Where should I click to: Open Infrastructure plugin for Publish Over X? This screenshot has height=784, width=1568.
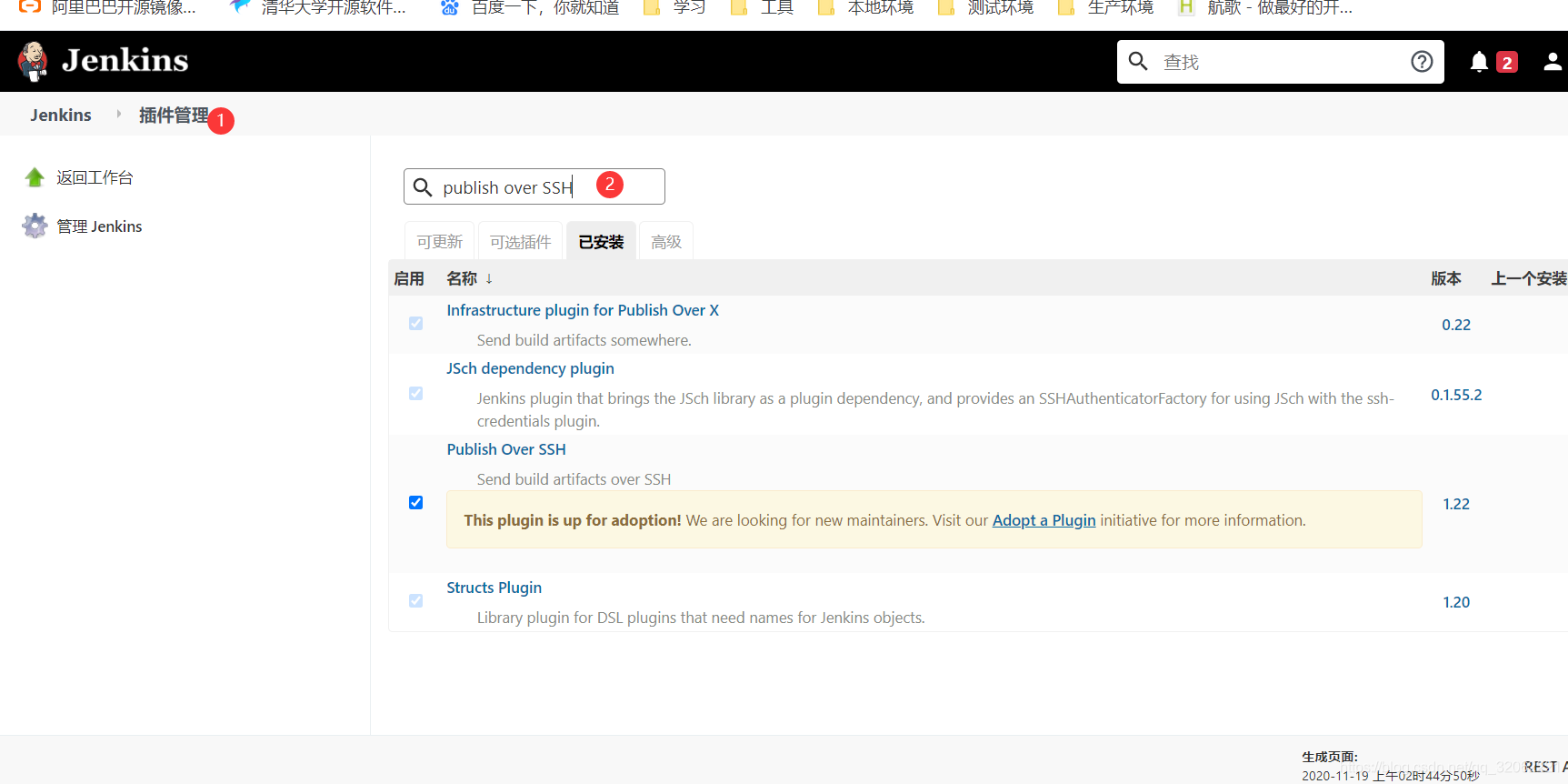(583, 310)
